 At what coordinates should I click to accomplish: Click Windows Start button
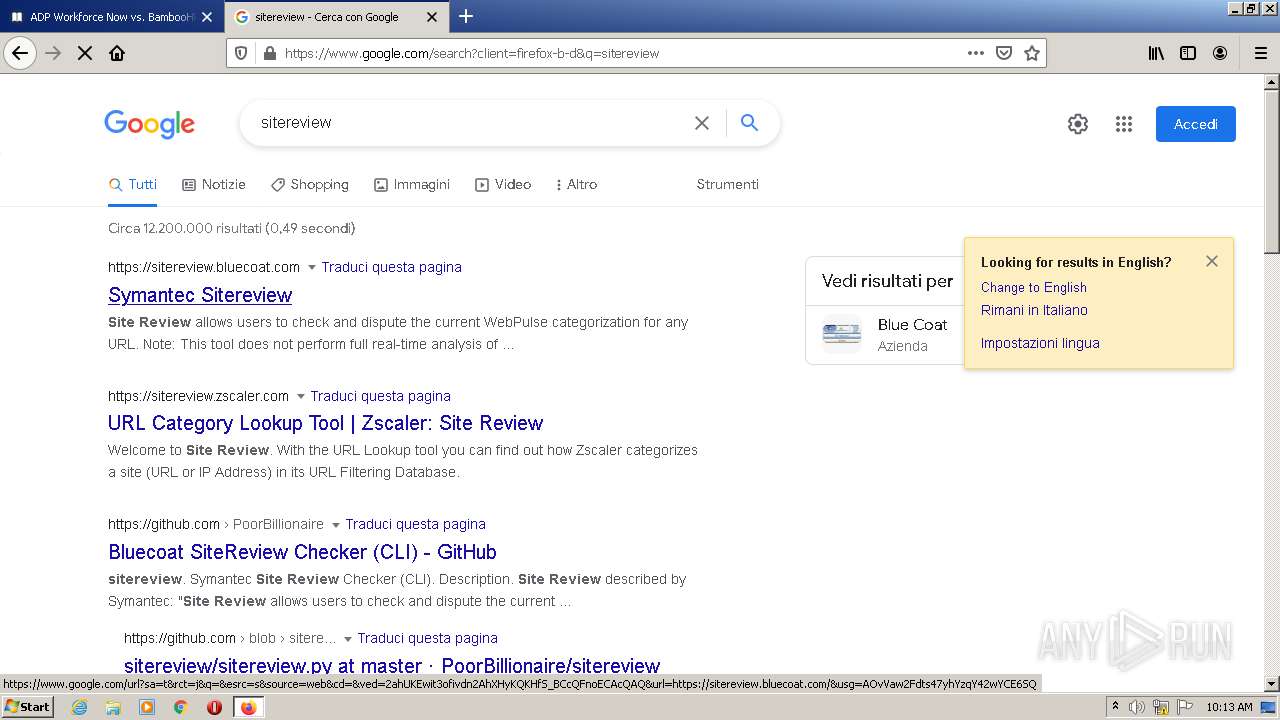(x=28, y=707)
